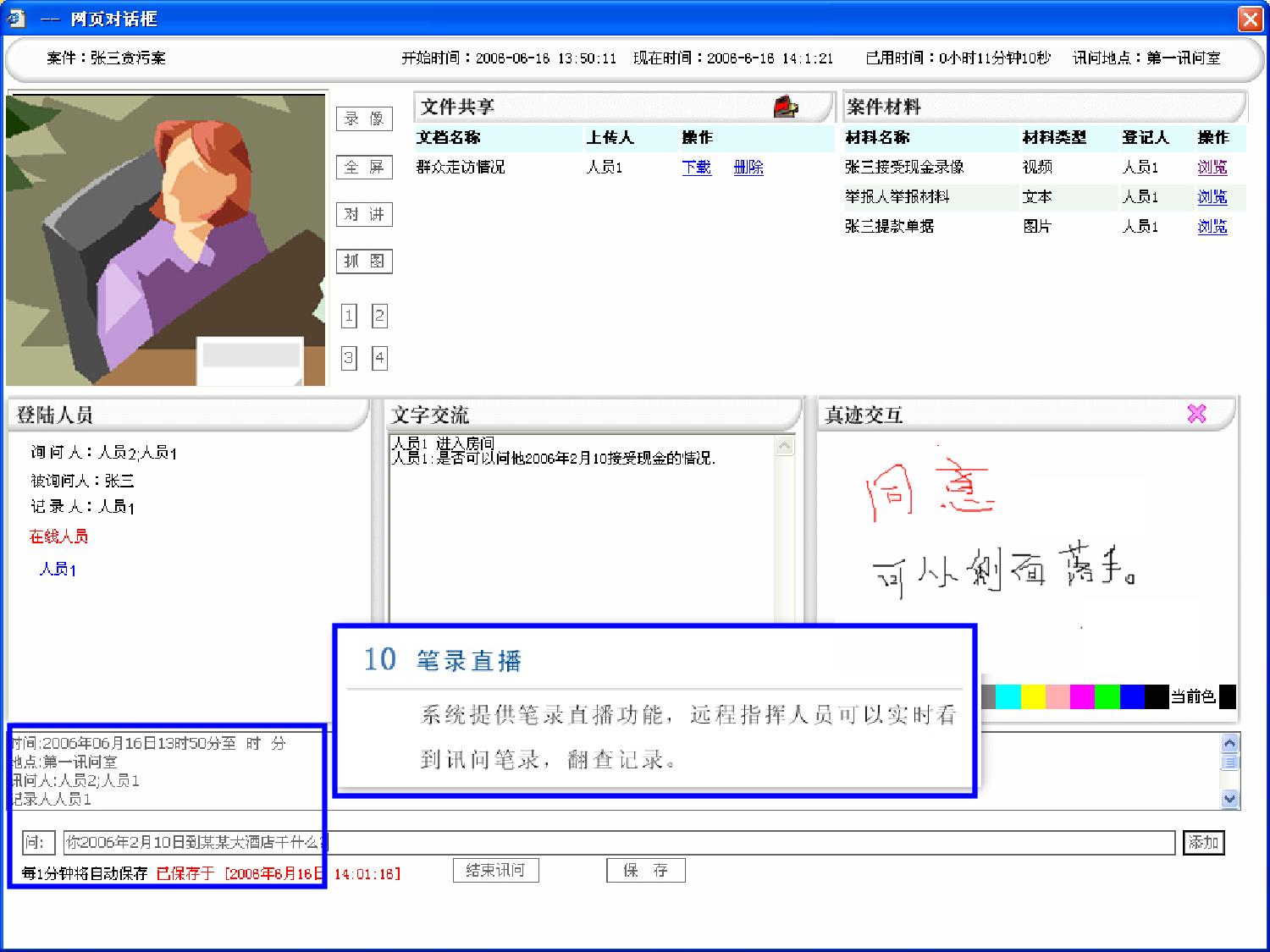
Task: Click the chat message about 2006年2月10接受现金
Action: [x=554, y=458]
